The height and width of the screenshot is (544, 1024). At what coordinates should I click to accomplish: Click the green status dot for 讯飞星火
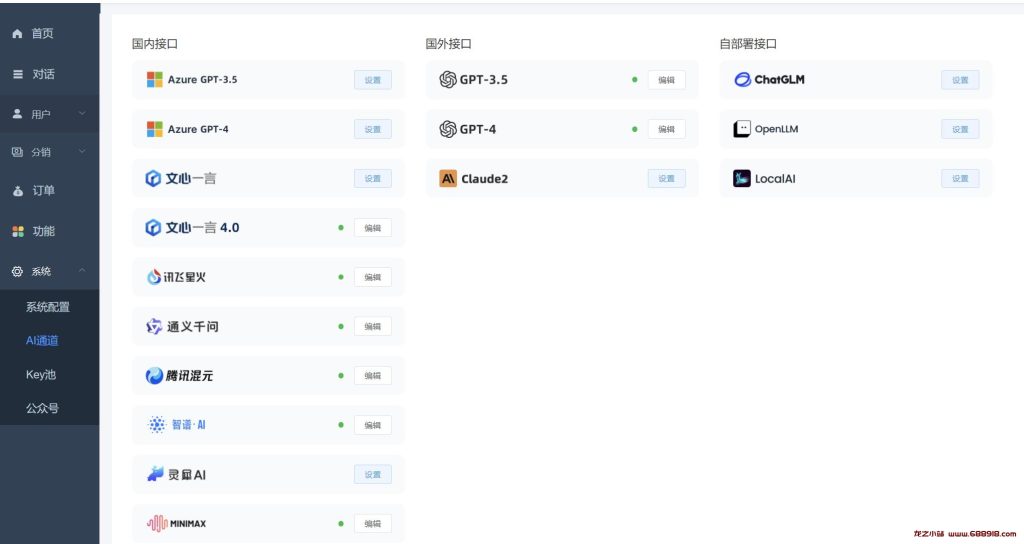coord(341,277)
